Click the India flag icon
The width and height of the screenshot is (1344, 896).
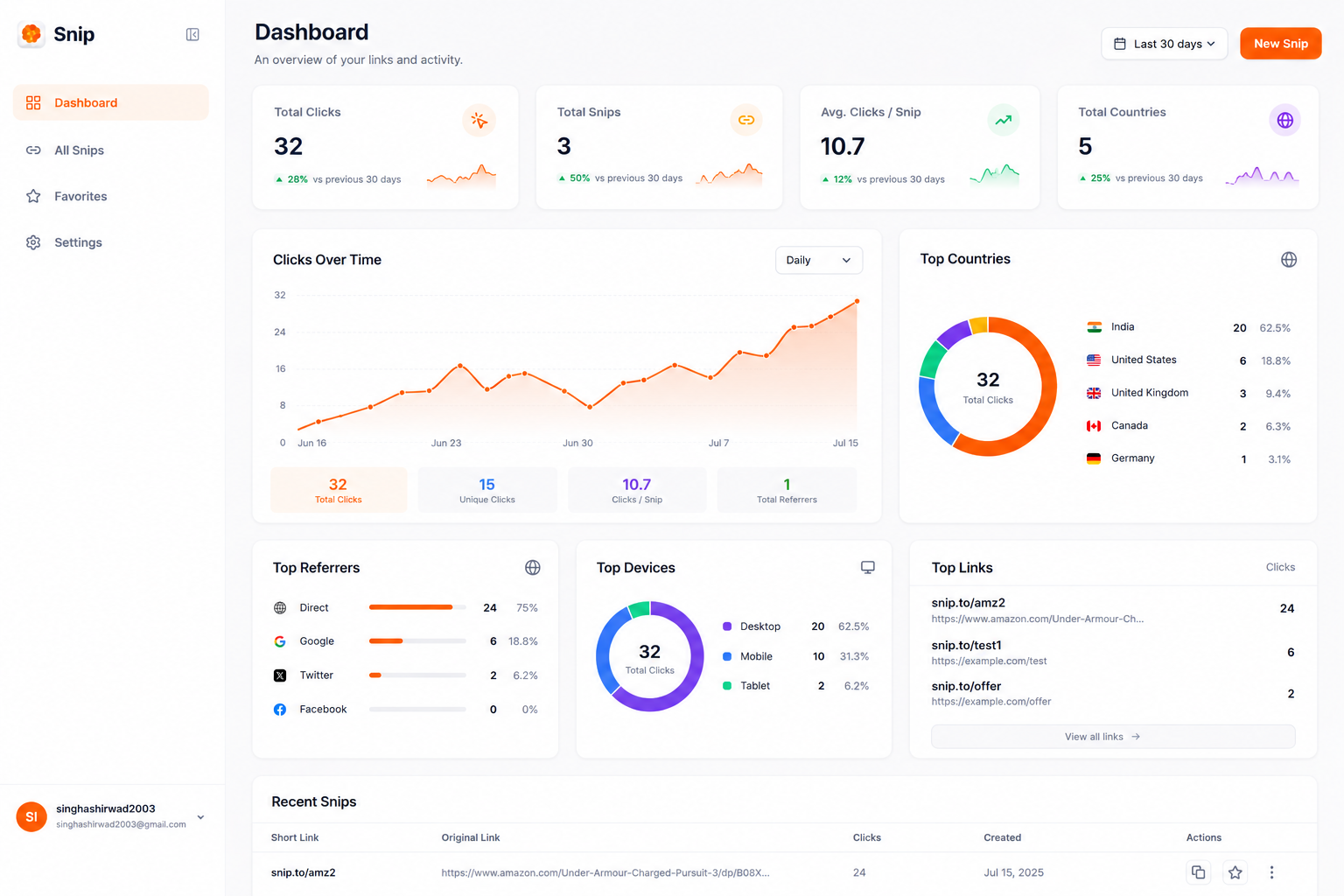[1094, 327]
